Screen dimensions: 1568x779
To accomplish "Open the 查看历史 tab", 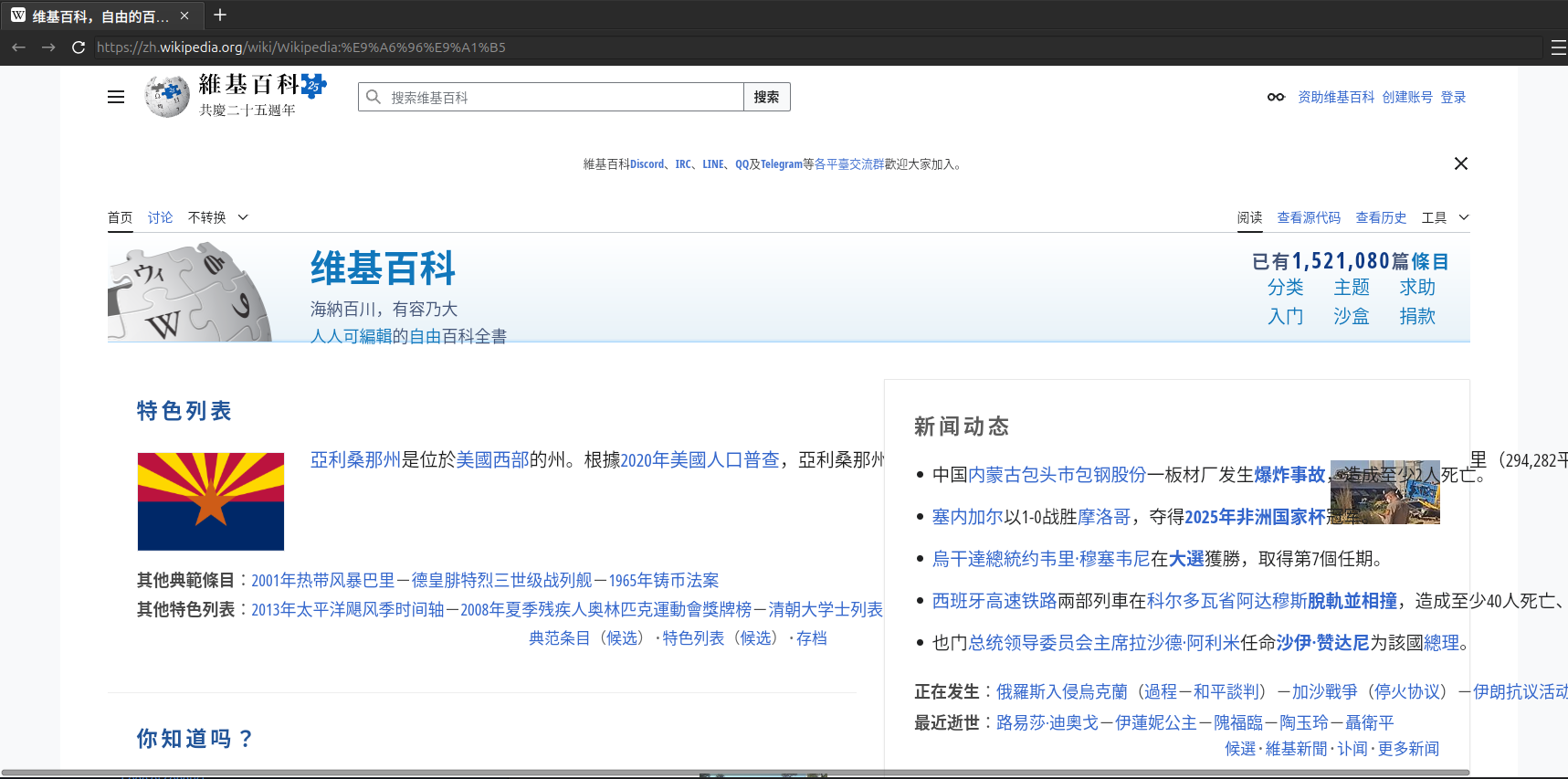I will tap(1381, 217).
